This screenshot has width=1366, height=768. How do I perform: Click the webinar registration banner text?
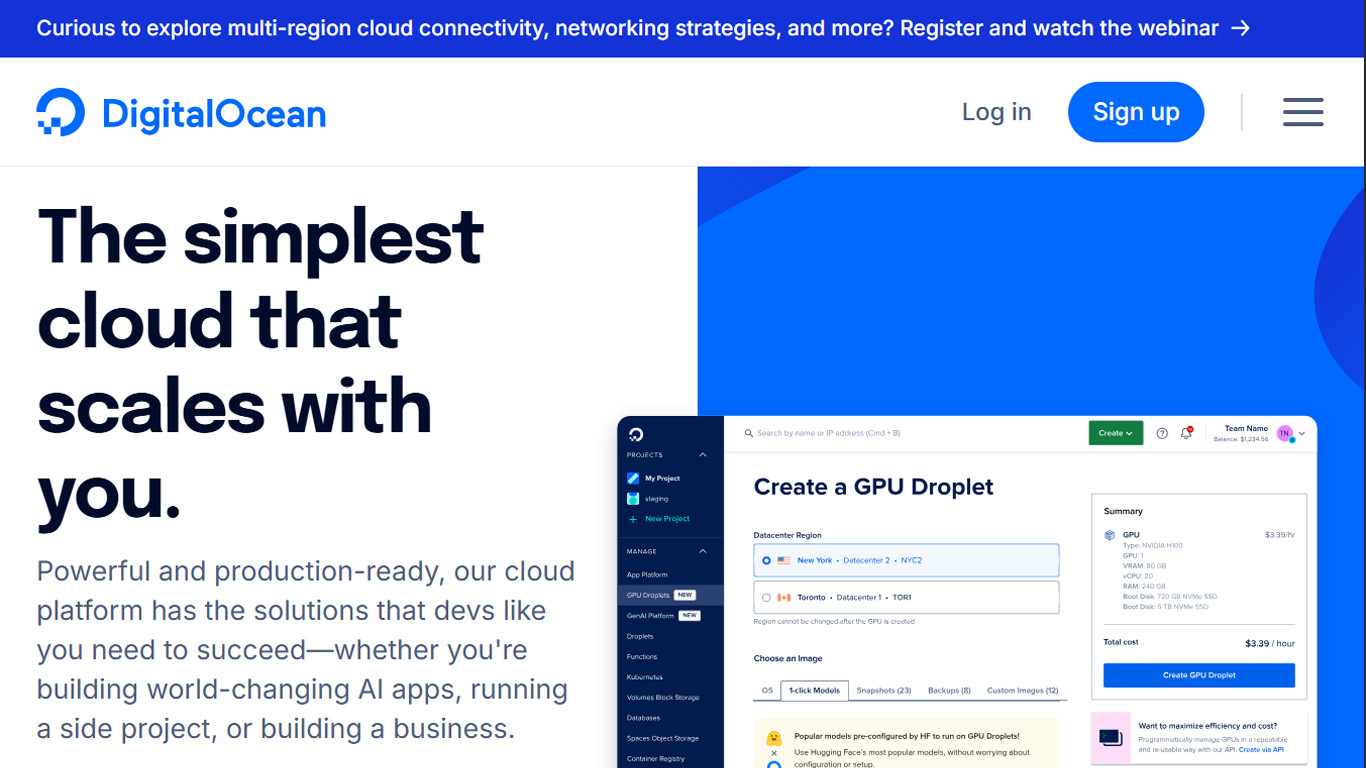[x=628, y=28]
